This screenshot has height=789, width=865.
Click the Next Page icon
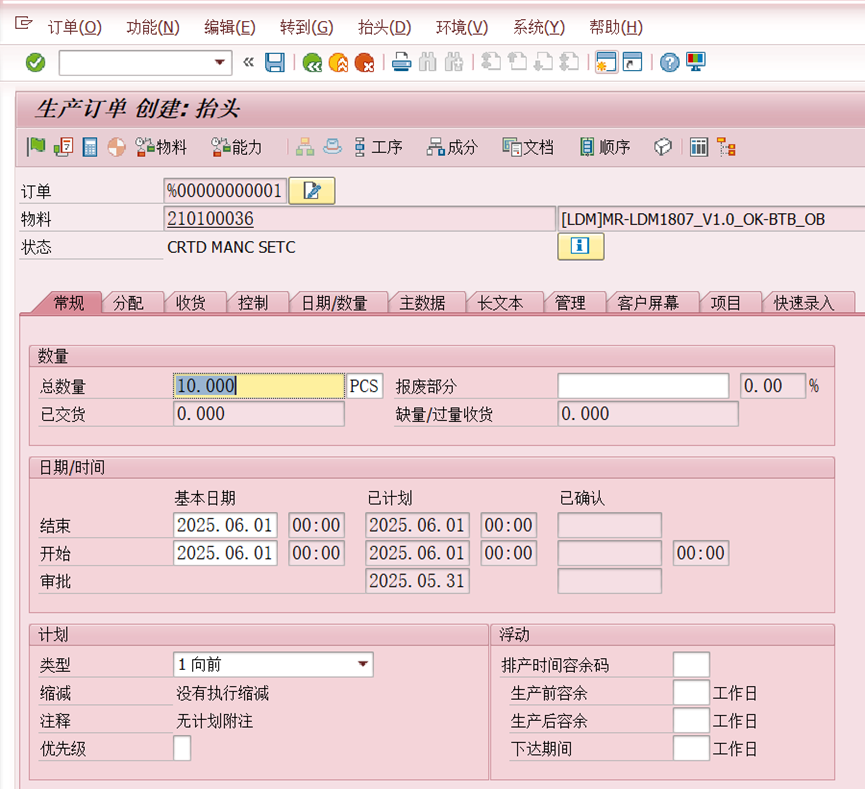pyautogui.click(x=543, y=61)
